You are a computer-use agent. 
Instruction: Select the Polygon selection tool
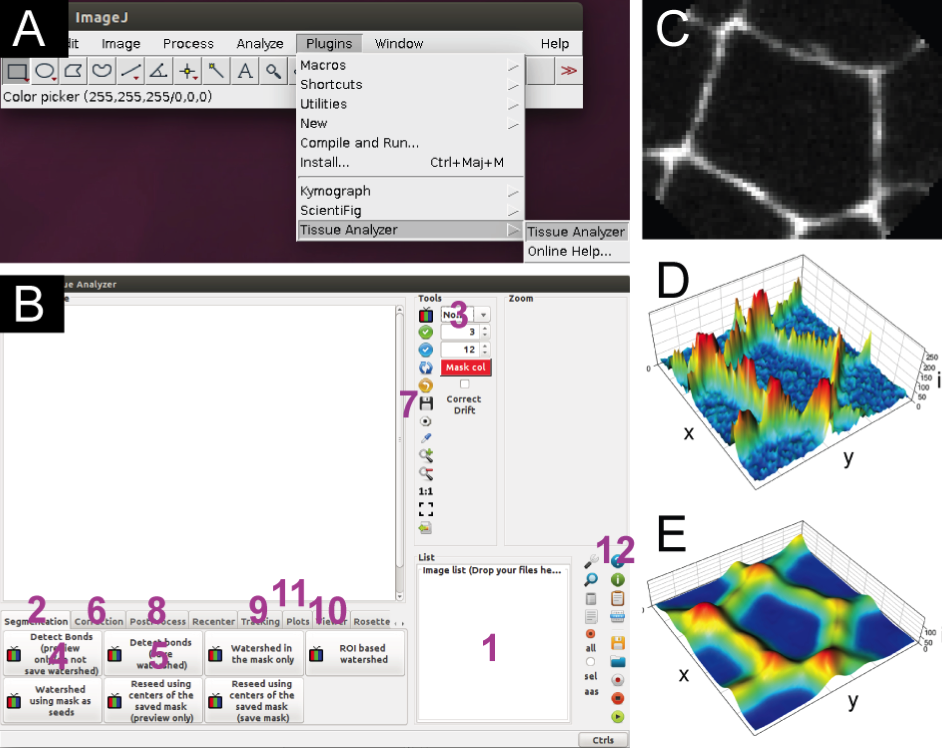tap(73, 71)
